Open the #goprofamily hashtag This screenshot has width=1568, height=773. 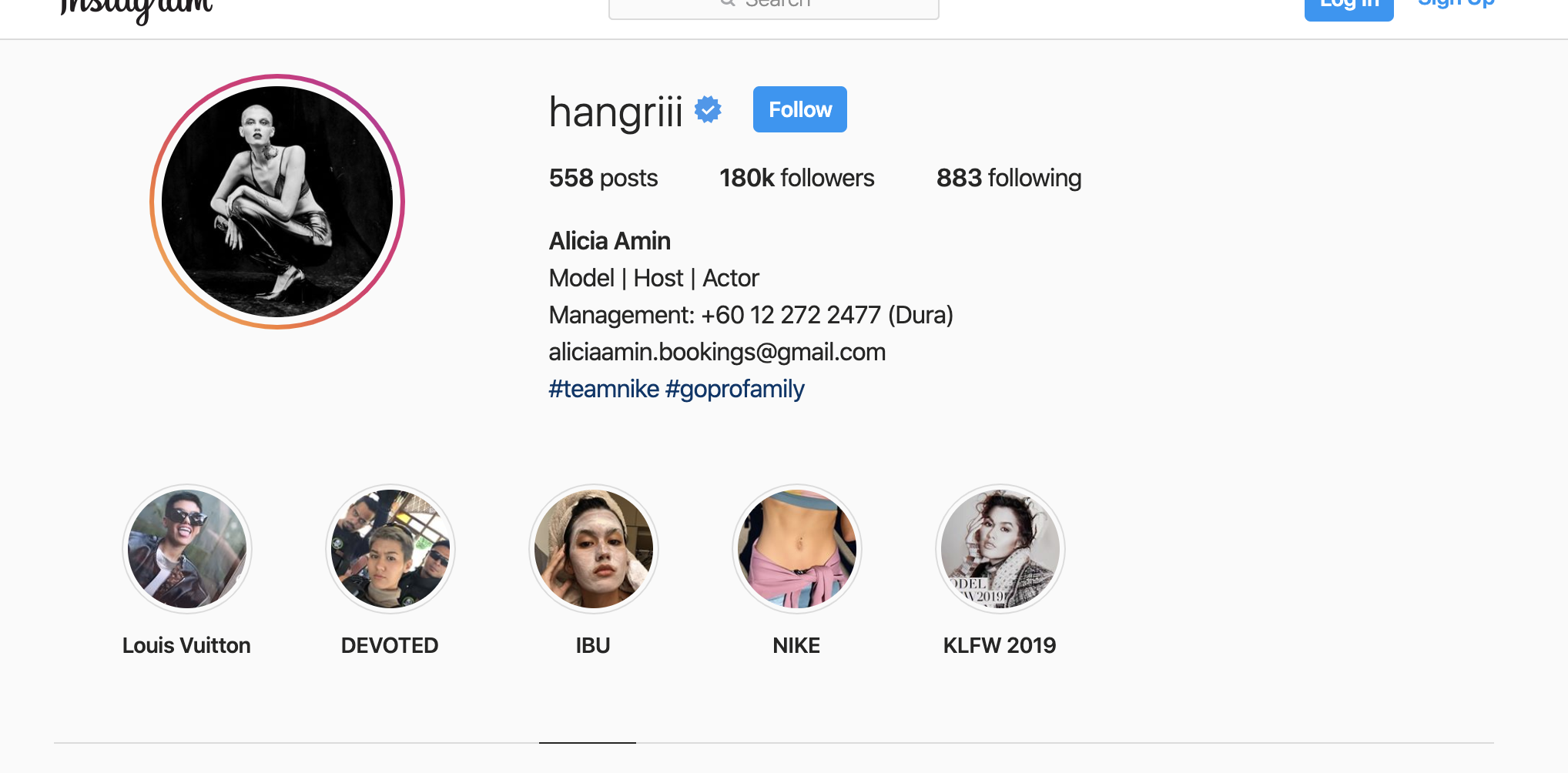click(735, 389)
